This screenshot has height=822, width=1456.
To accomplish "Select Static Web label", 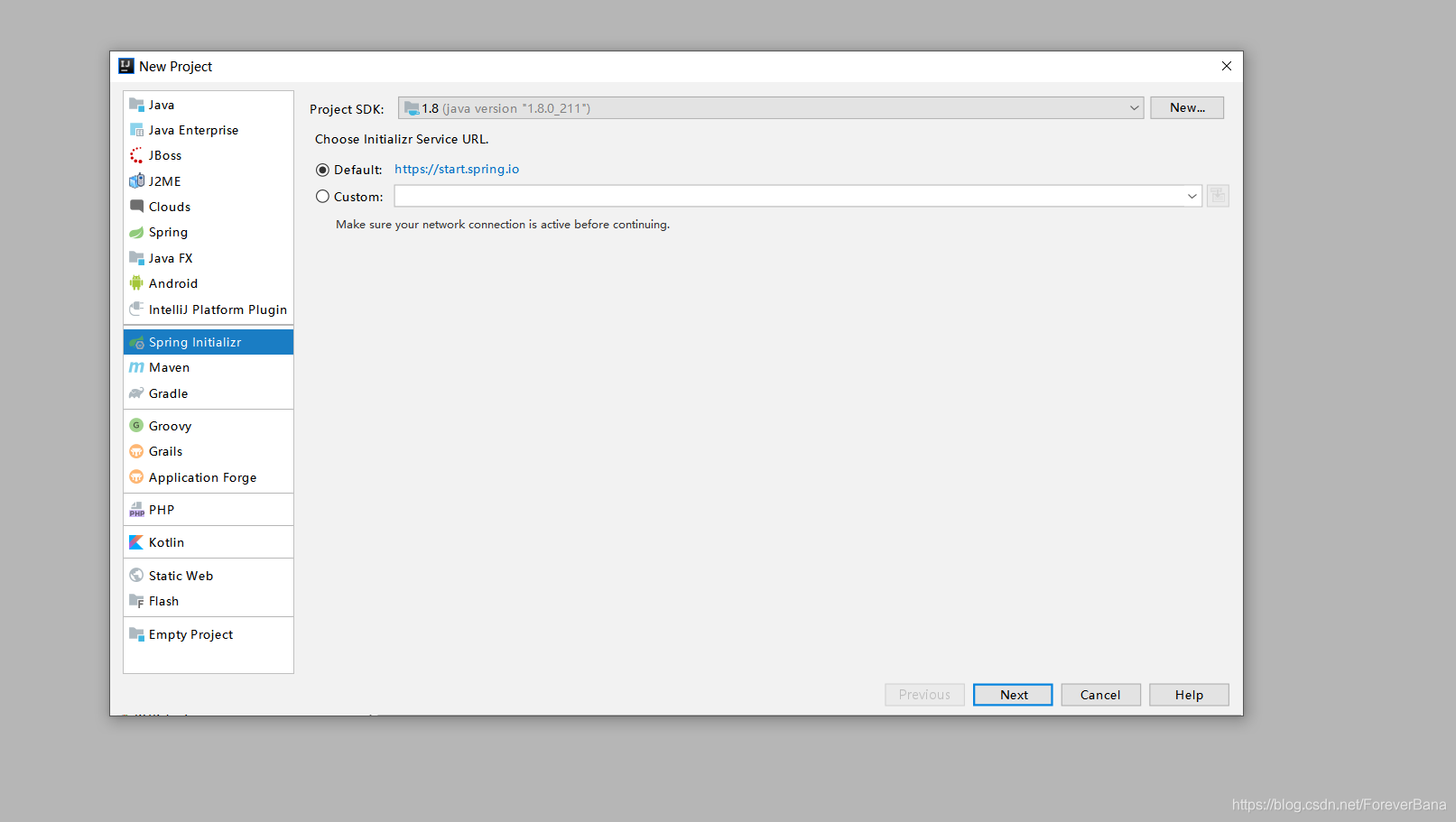I will (181, 576).
